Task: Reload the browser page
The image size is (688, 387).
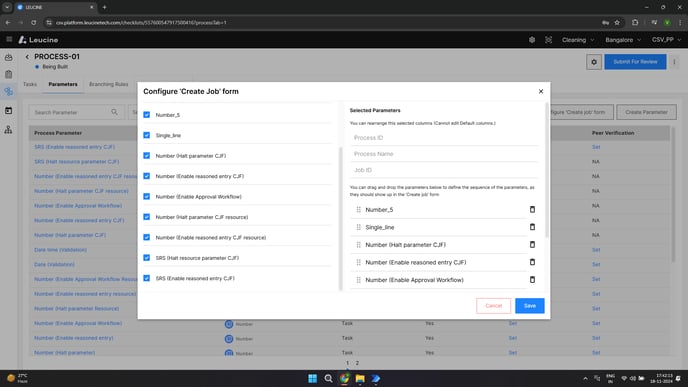Action: tap(33, 22)
